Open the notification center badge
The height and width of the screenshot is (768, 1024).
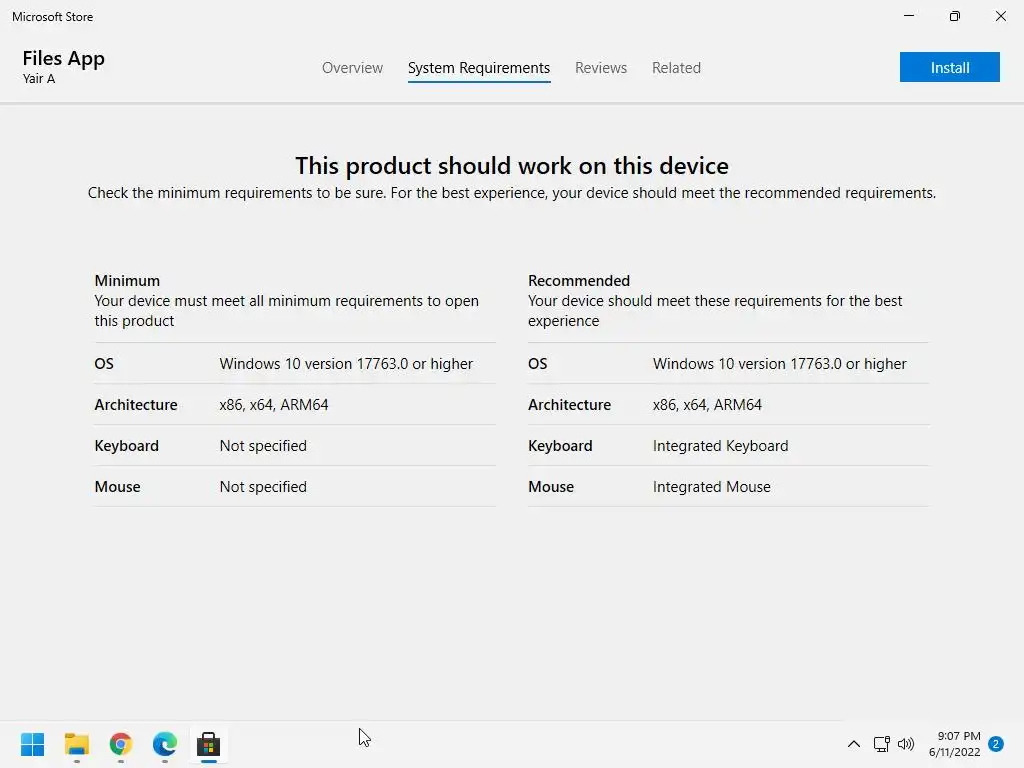pyautogui.click(x=996, y=744)
